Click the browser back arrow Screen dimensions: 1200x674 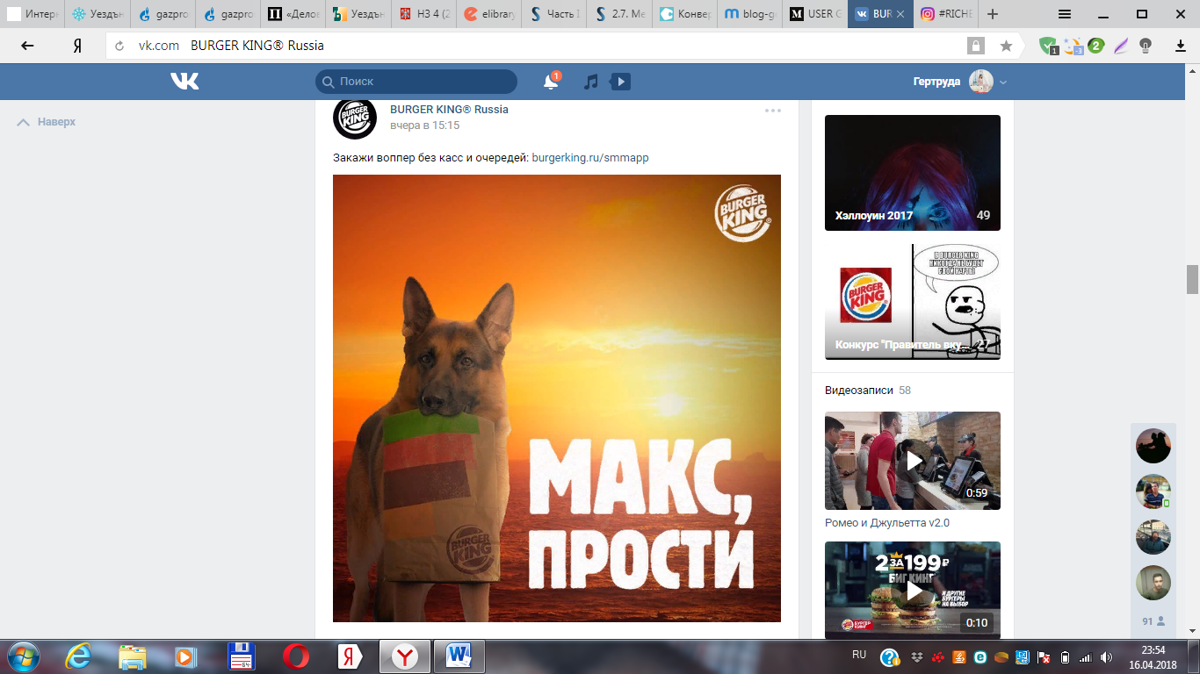point(27,45)
